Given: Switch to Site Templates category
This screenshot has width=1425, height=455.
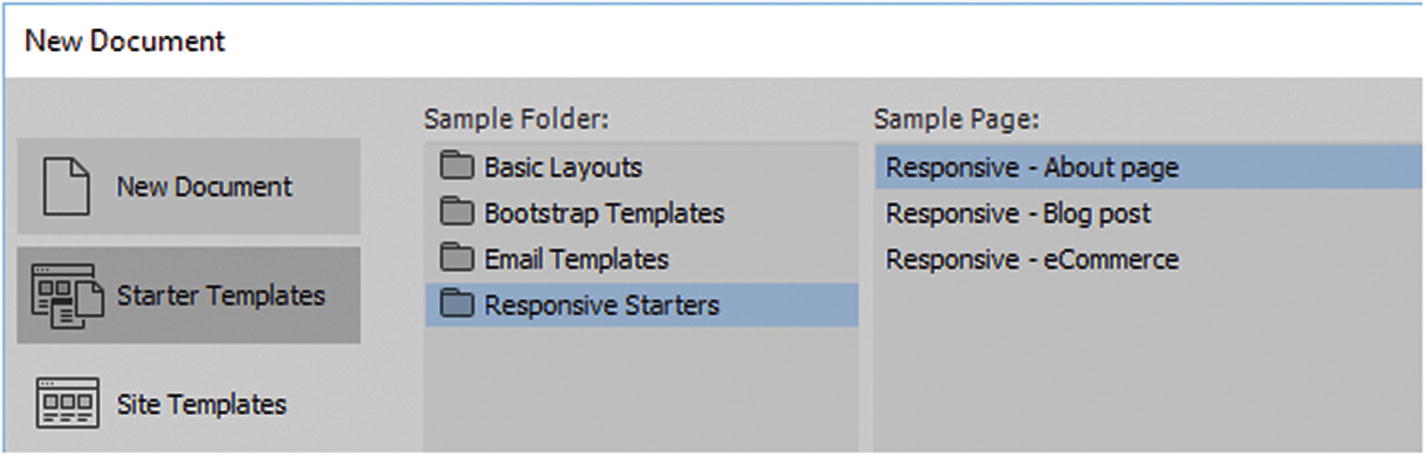Looking at the screenshot, I should point(201,404).
